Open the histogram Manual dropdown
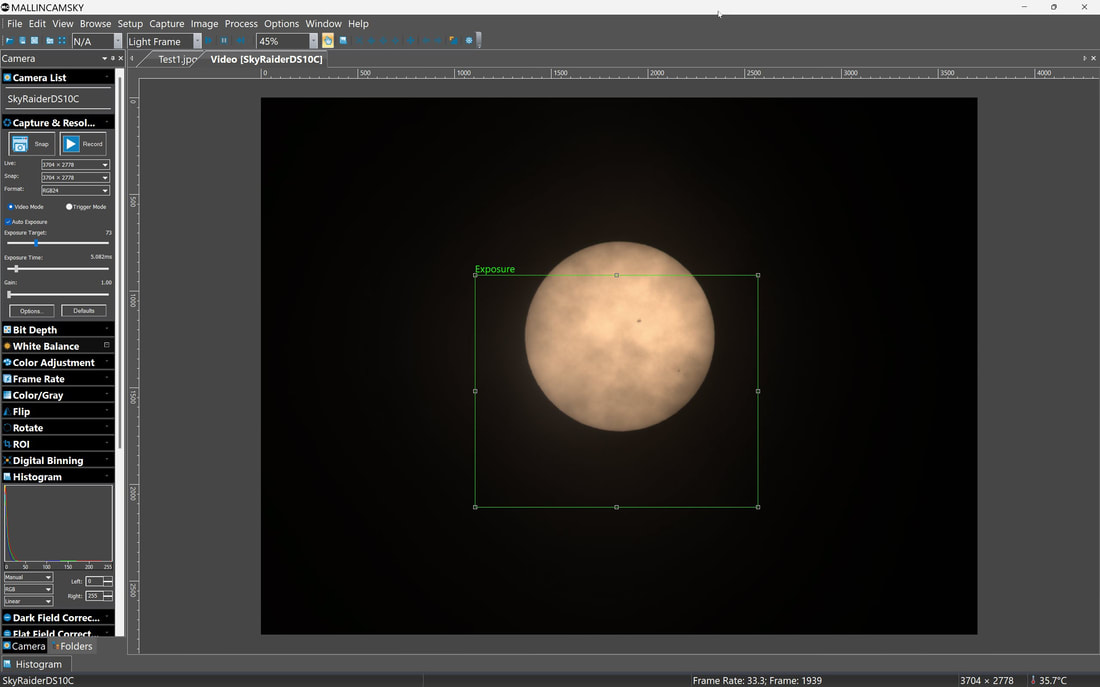Screen dimensions: 1100x687 (28, 578)
